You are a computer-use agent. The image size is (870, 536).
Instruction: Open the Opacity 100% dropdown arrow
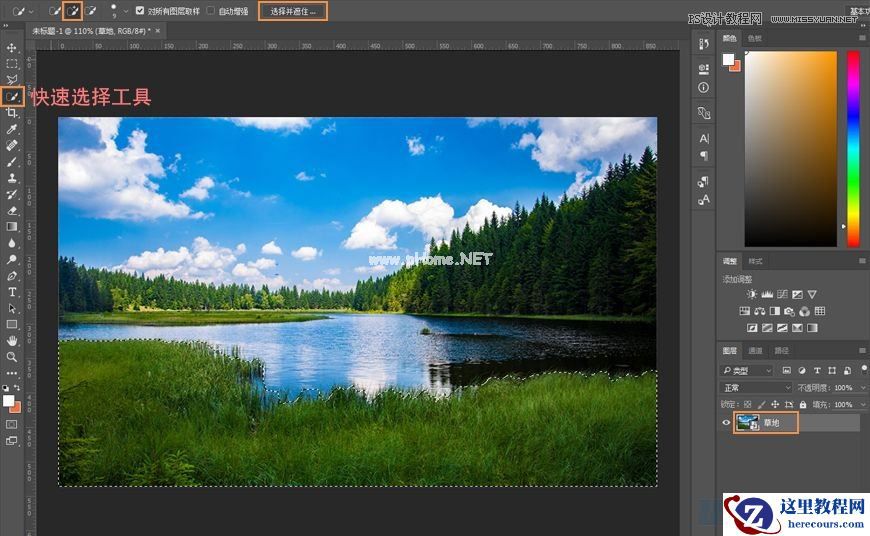point(863,387)
